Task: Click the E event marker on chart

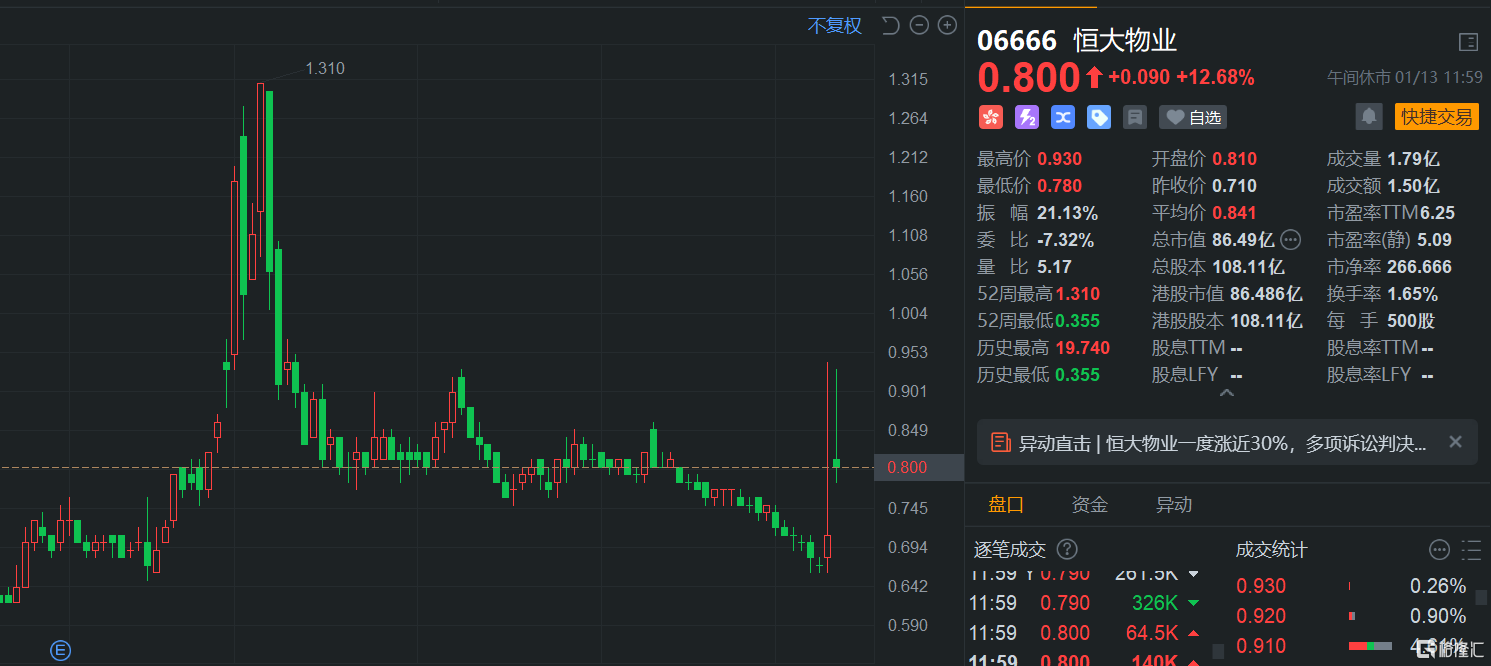Action: (x=61, y=651)
